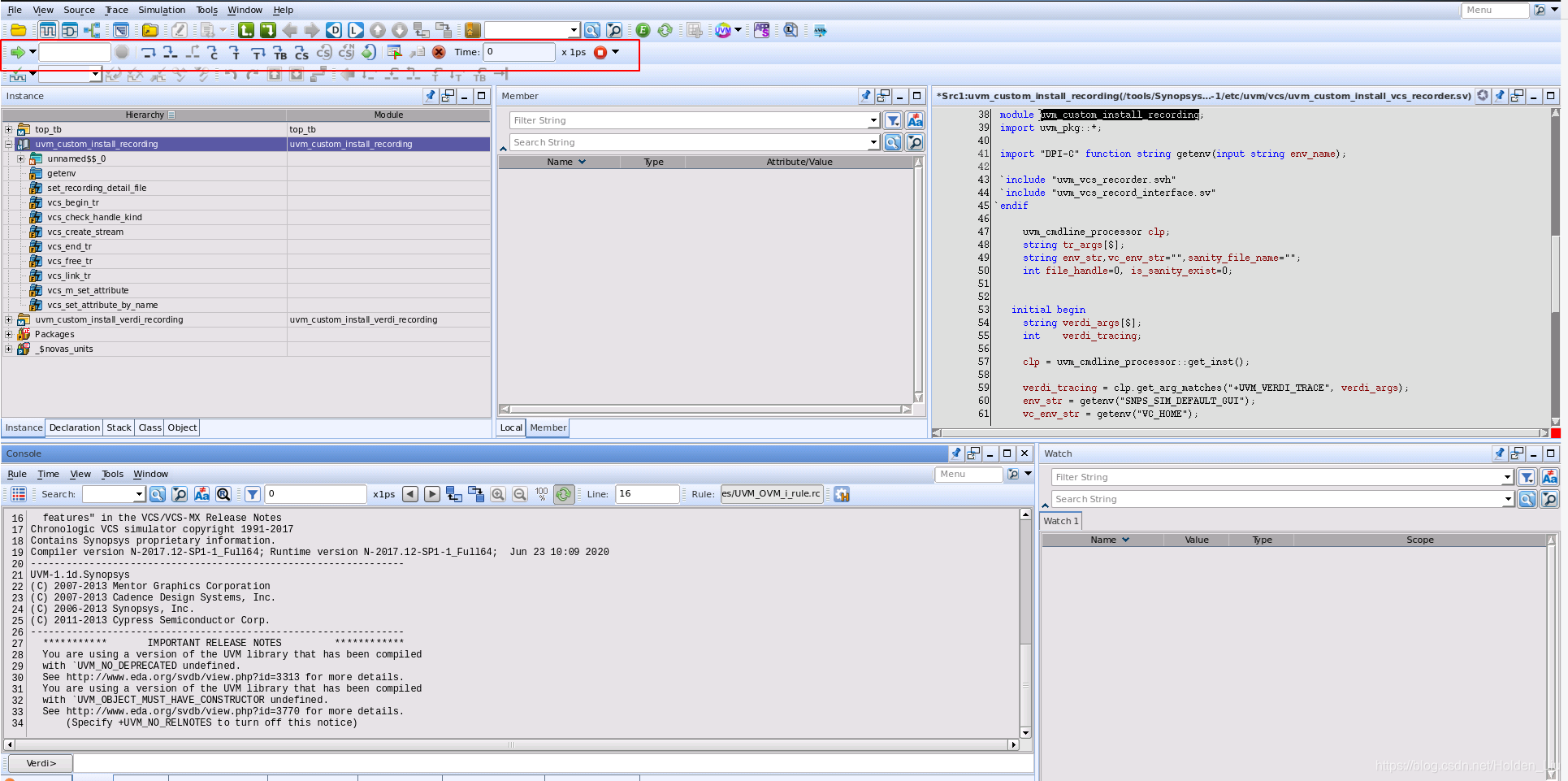
Task: Open a new waveform window icon
Action: 48,30
